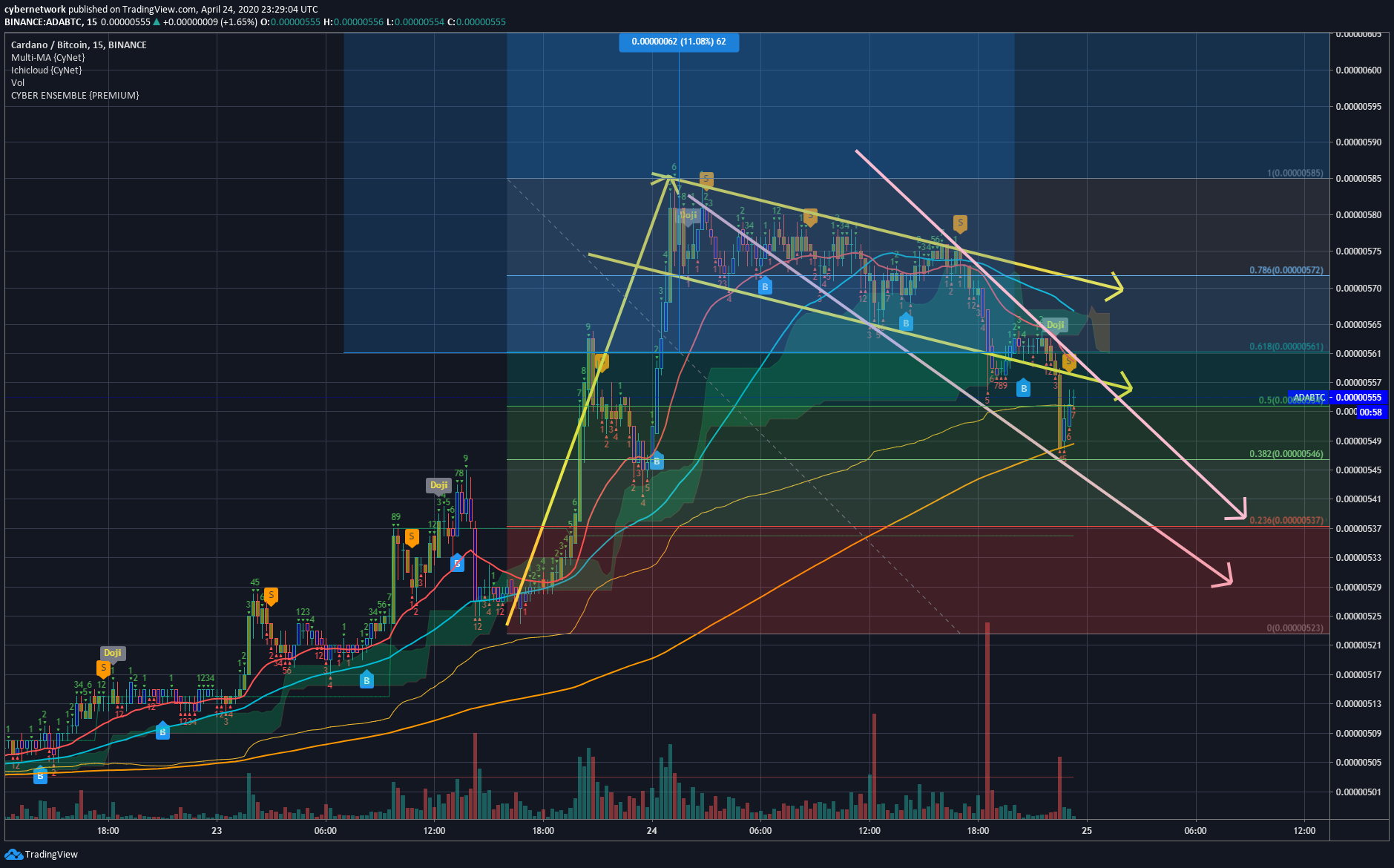Click date 25 on the time axis

tap(1087, 831)
